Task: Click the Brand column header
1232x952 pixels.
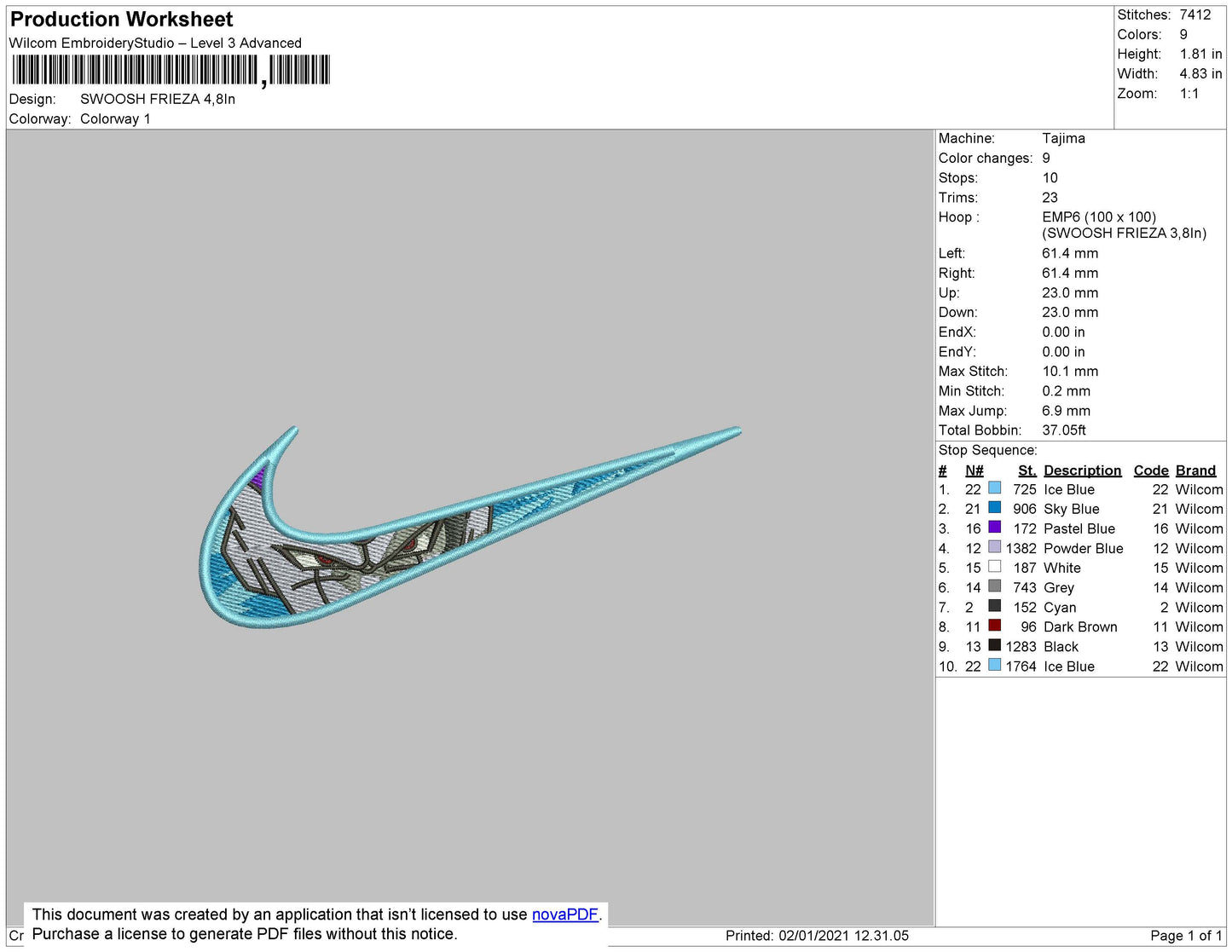Action: [1195, 470]
